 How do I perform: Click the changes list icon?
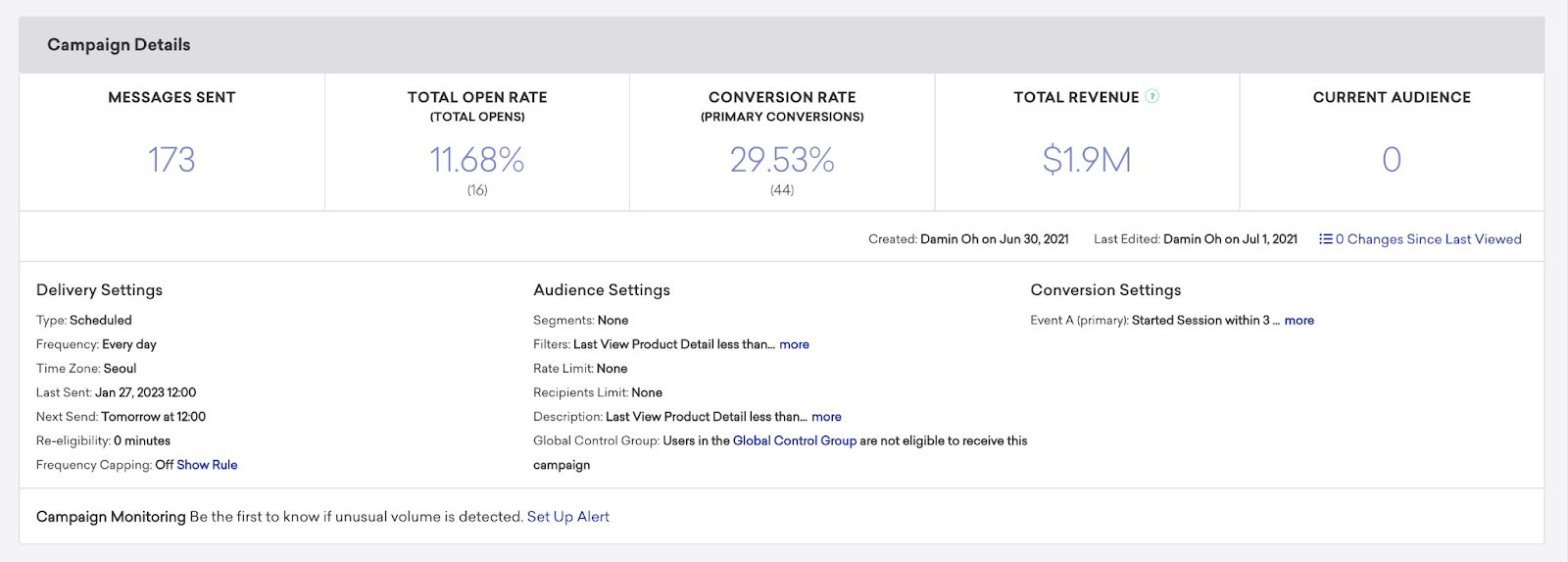click(1325, 239)
